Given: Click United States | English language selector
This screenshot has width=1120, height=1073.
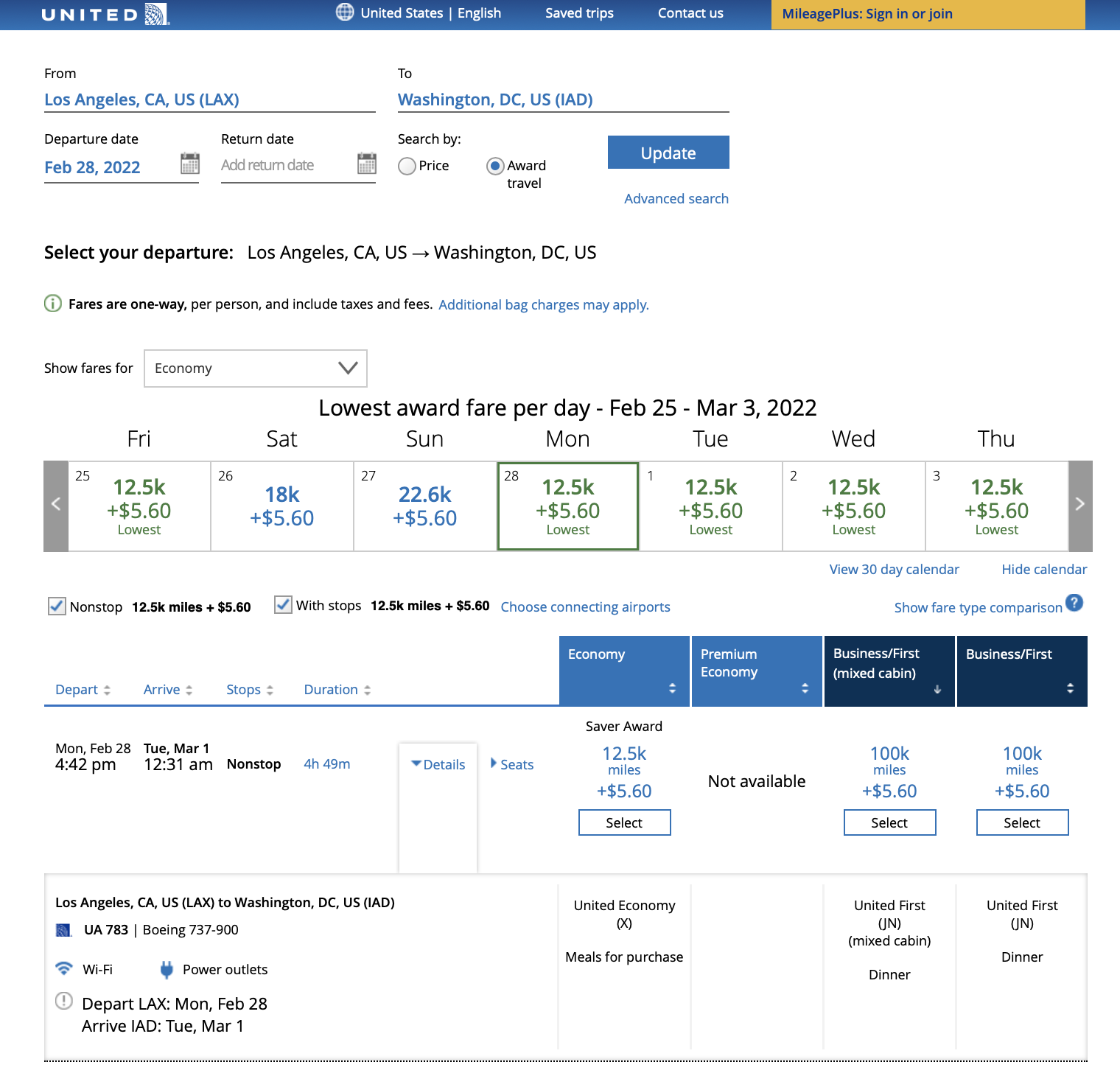Looking at the screenshot, I should click(431, 13).
